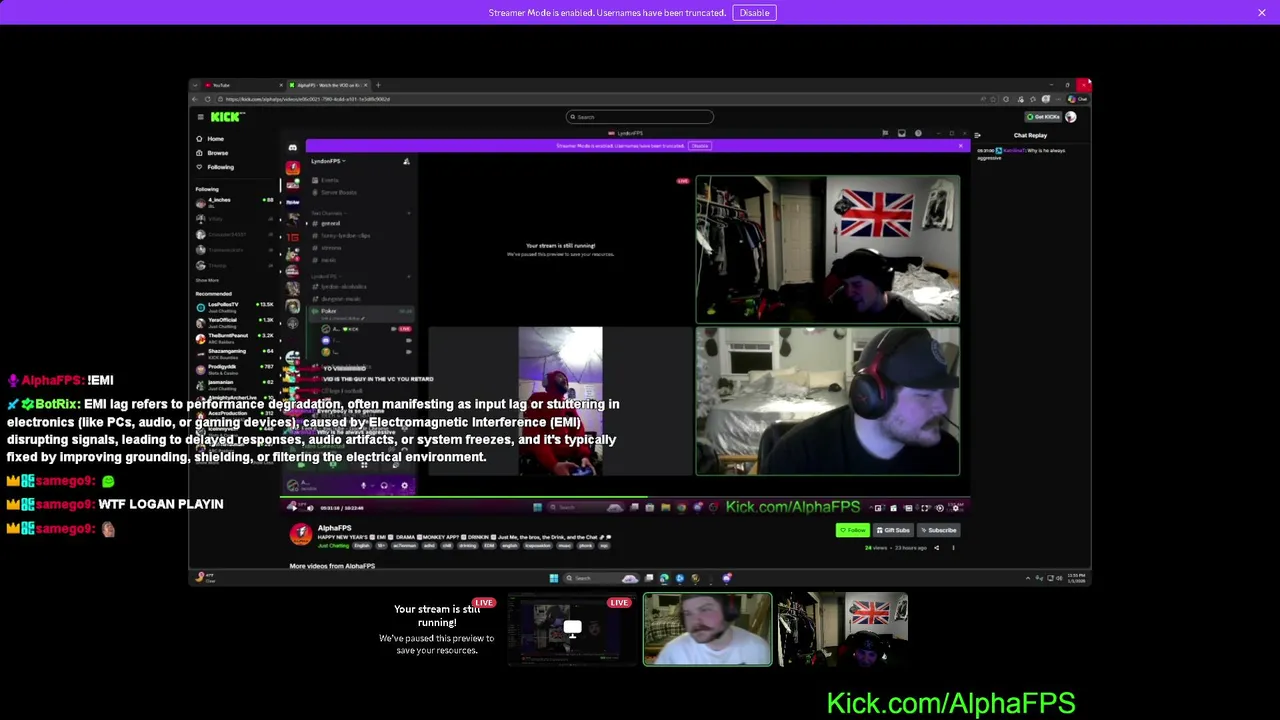The image size is (1280, 720).
Task: Click the KICK logo
Action: (x=227, y=117)
